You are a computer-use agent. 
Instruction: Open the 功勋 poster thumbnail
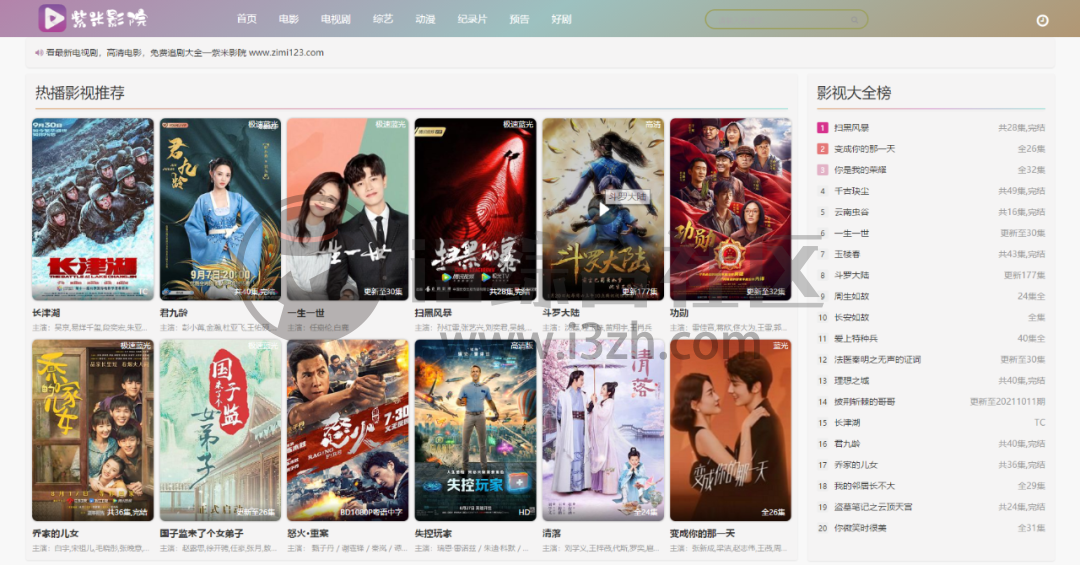[731, 209]
